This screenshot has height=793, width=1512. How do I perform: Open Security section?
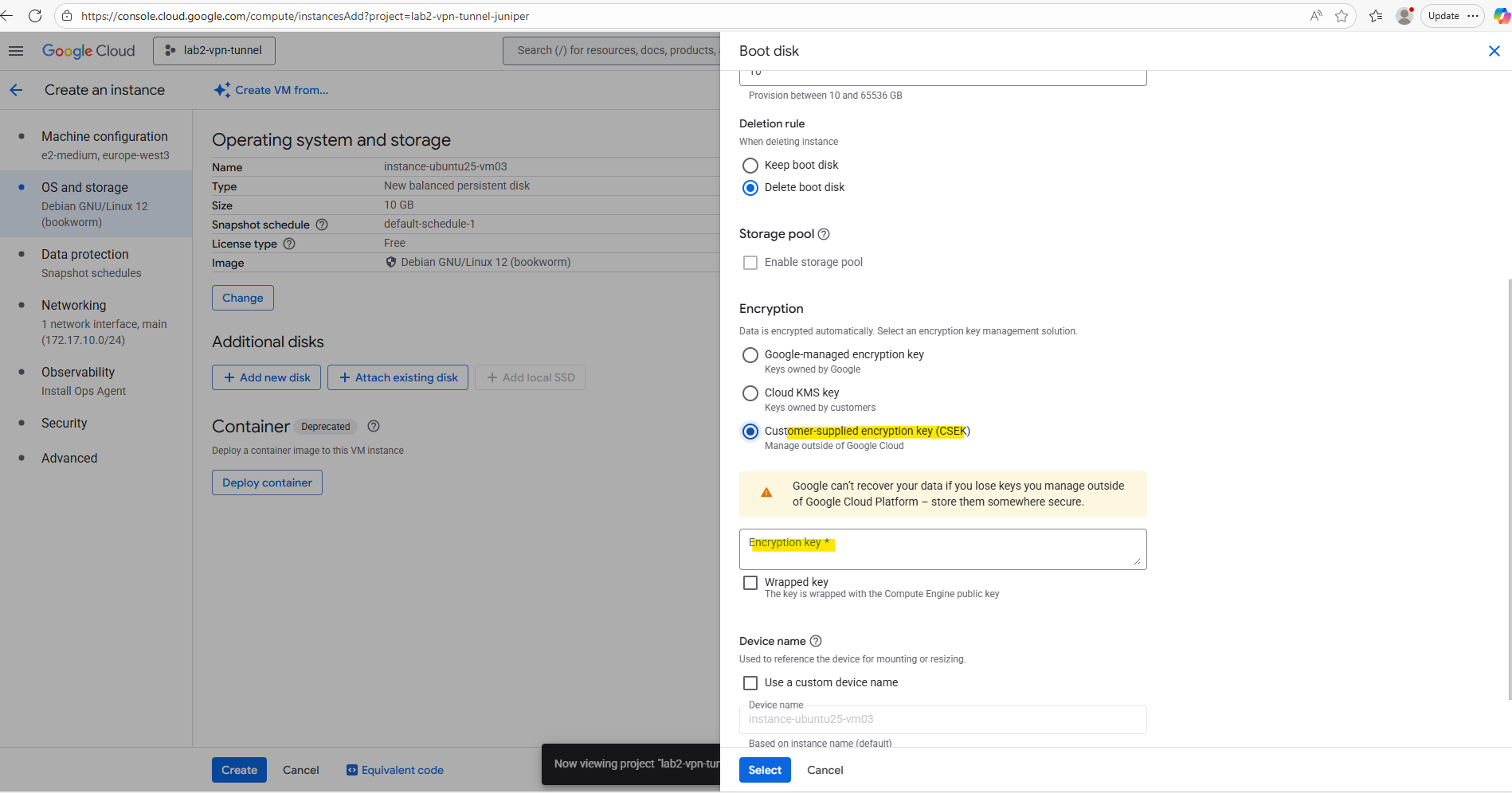(96, 423)
